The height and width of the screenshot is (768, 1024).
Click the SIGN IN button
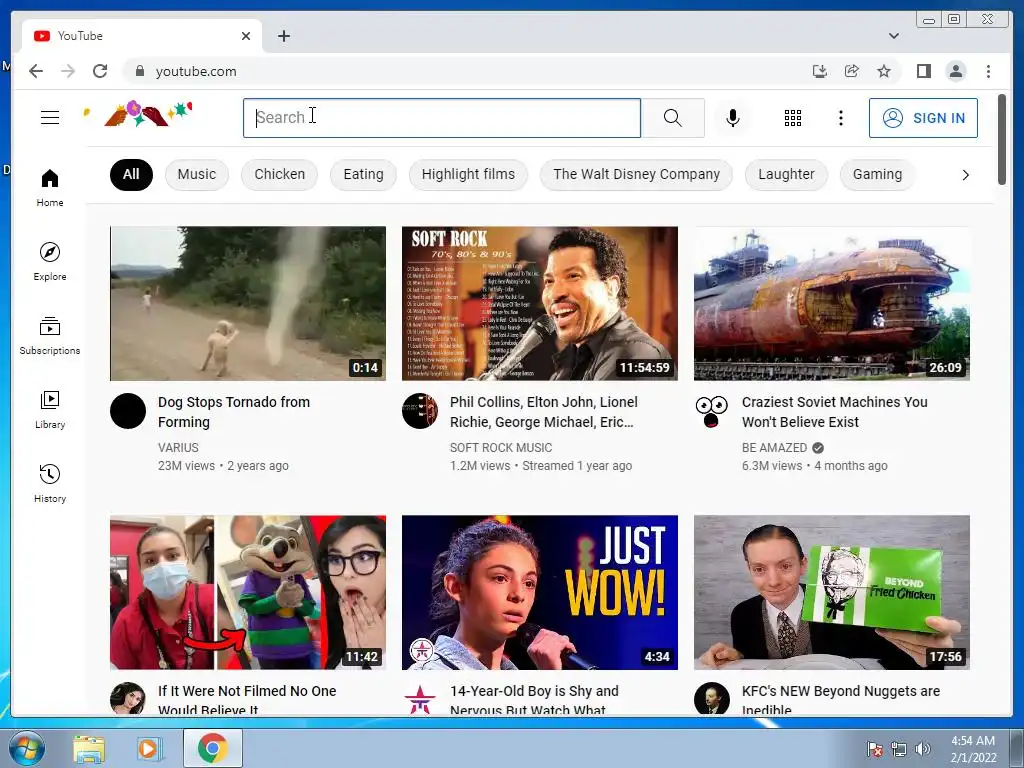click(x=923, y=118)
